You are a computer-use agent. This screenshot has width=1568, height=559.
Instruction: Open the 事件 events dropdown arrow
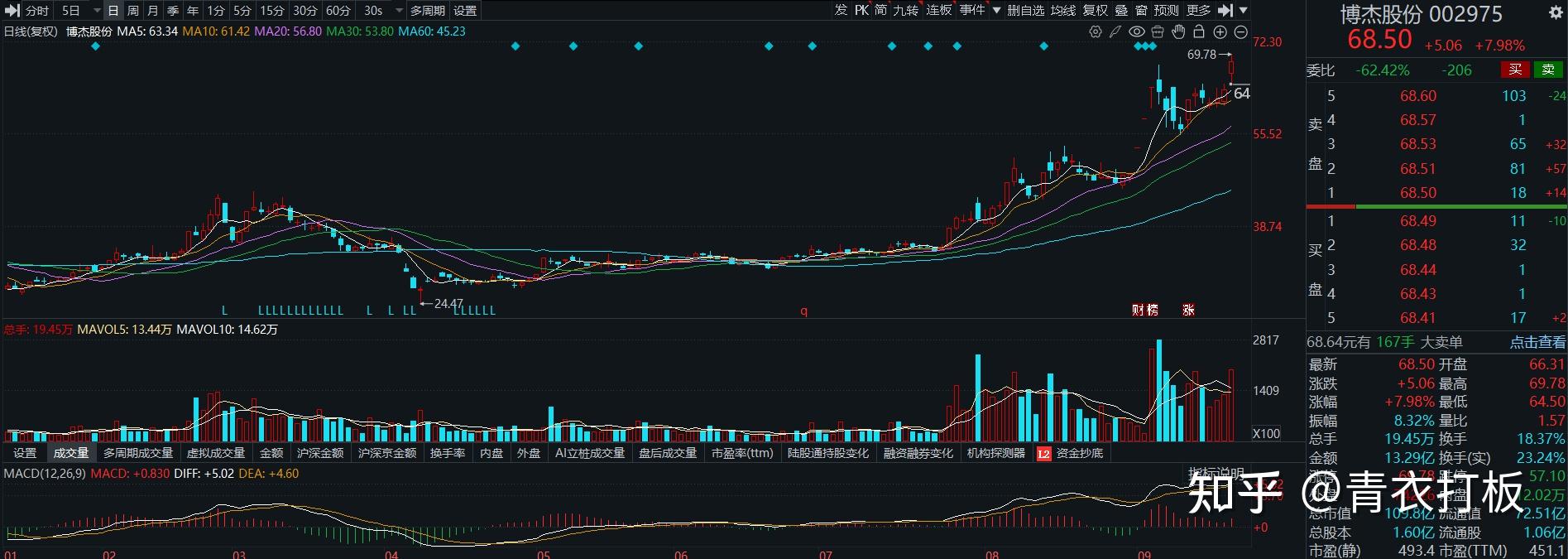coord(995,10)
